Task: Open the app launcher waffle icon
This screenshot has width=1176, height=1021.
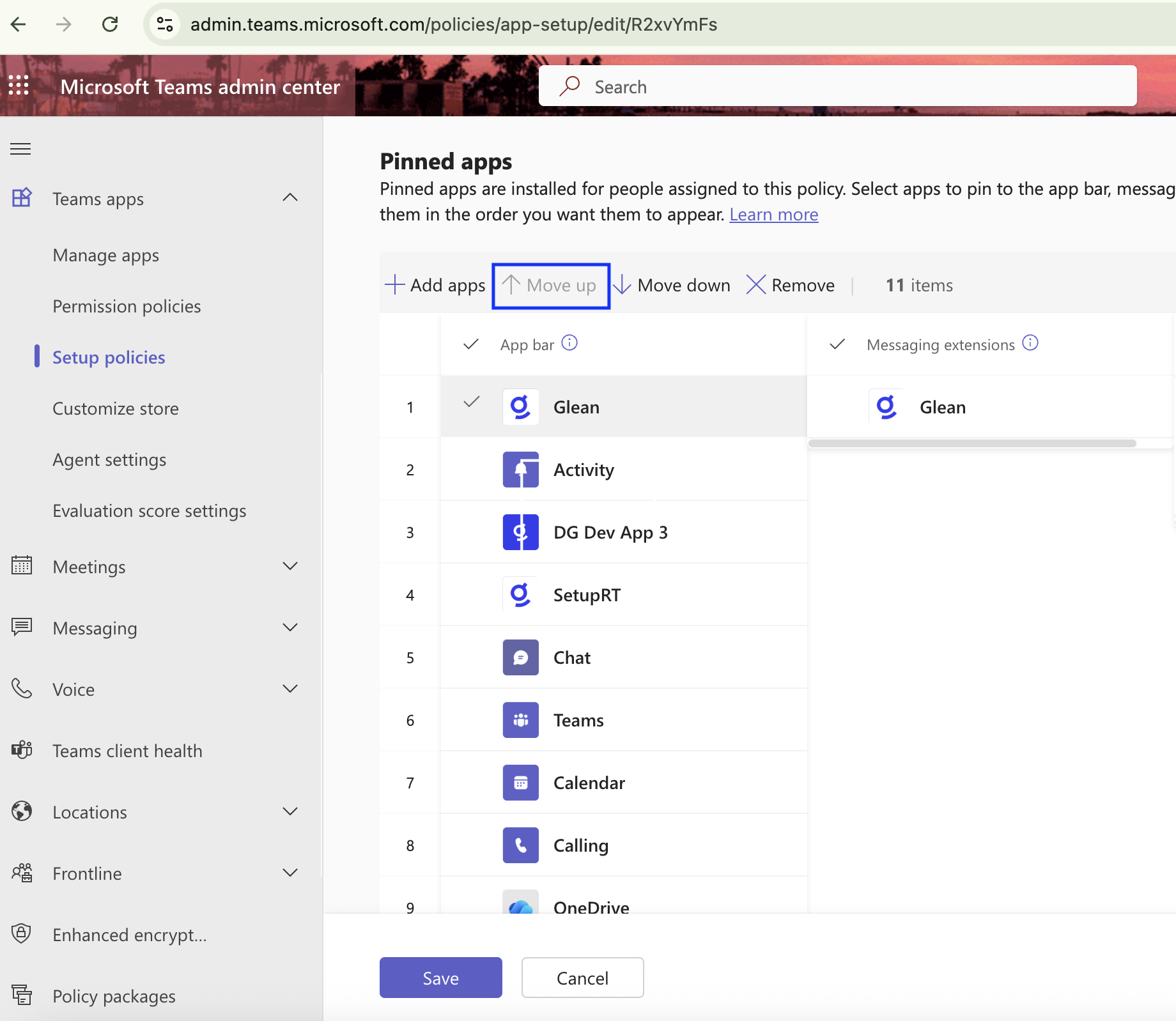Action: 19,85
